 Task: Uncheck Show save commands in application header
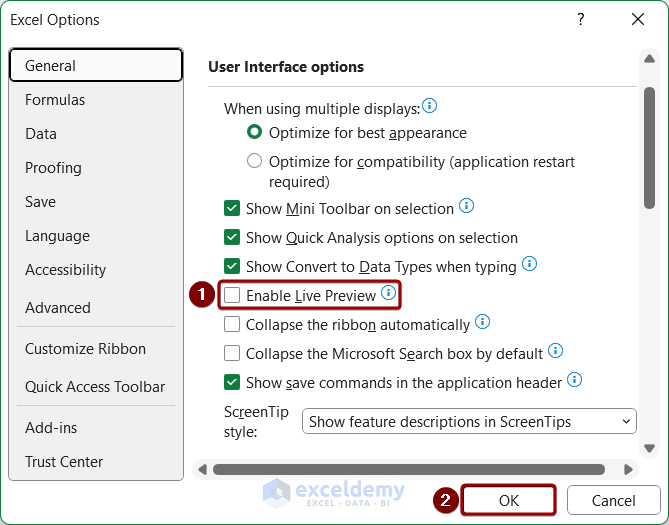[232, 382]
